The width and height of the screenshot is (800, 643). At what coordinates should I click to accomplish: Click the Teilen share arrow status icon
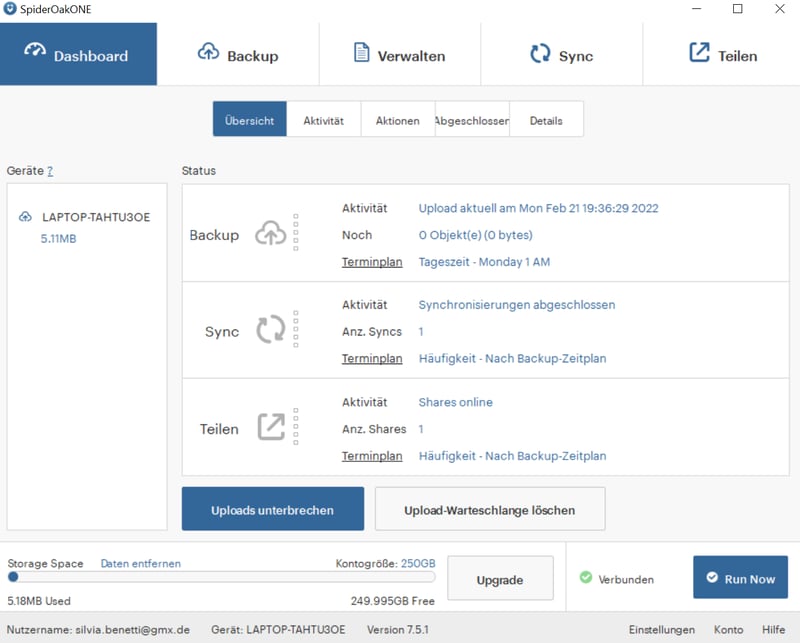271,427
